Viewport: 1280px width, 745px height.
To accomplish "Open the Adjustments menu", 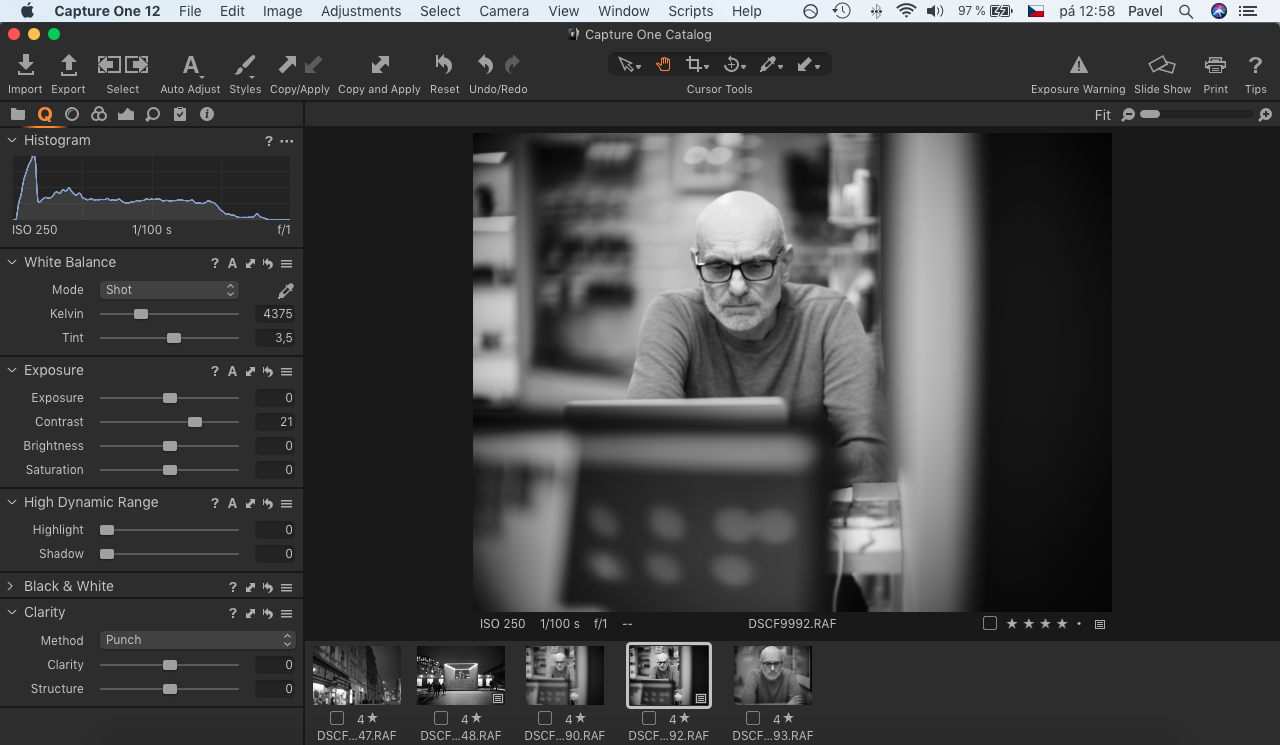I will [x=361, y=11].
